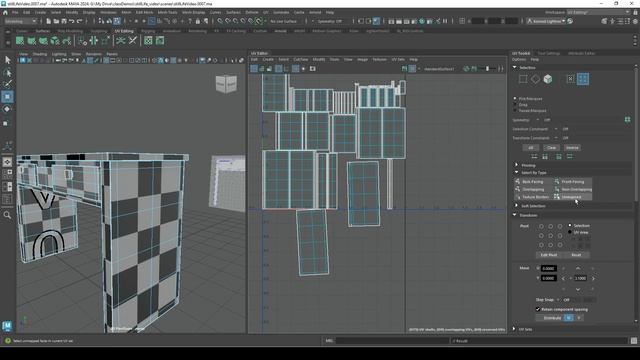Open the Workspace dropdown at top right
The height and width of the screenshot is (360, 640).
click(599, 13)
